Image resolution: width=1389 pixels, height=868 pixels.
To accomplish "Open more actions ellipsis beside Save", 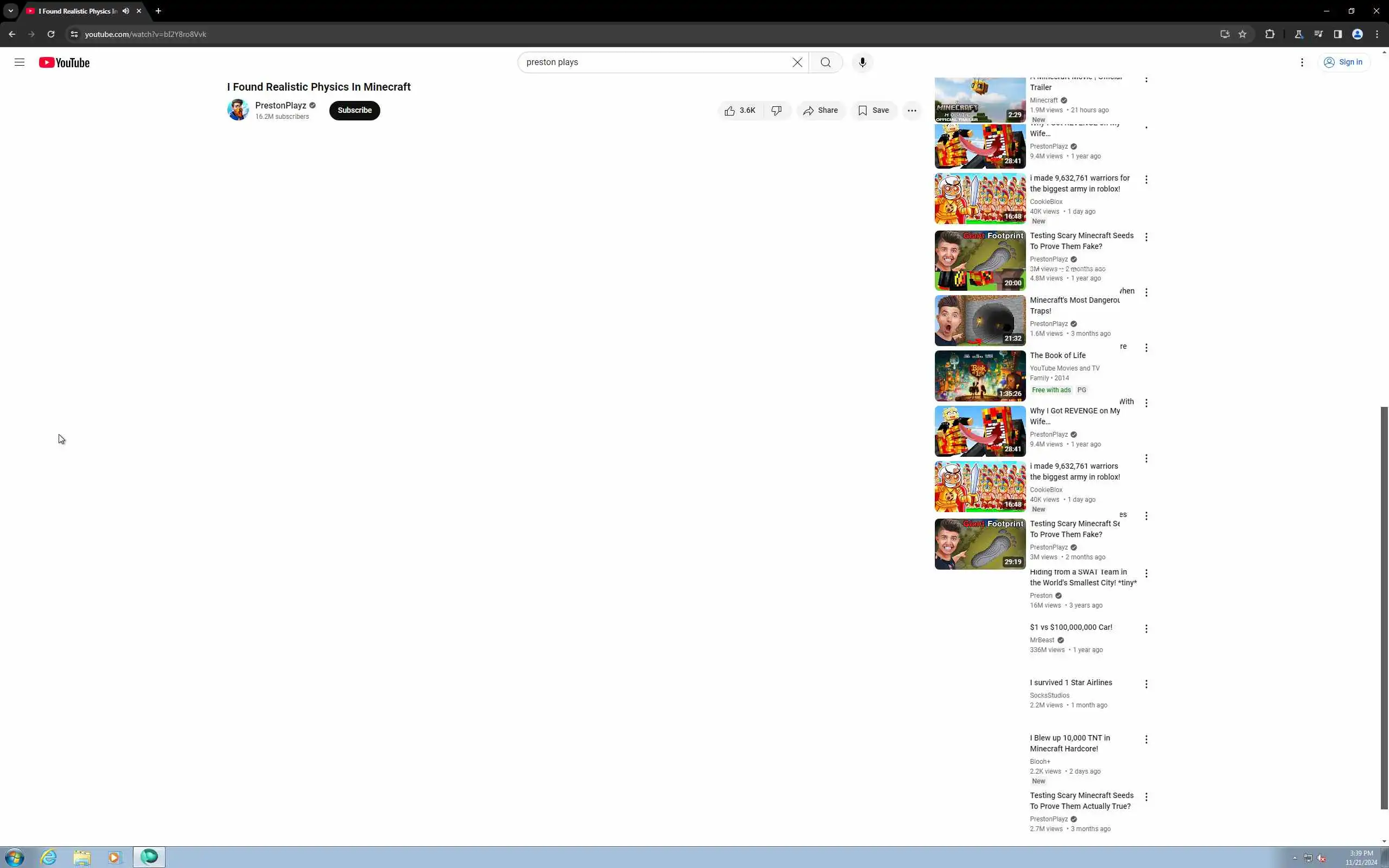I will [x=912, y=110].
